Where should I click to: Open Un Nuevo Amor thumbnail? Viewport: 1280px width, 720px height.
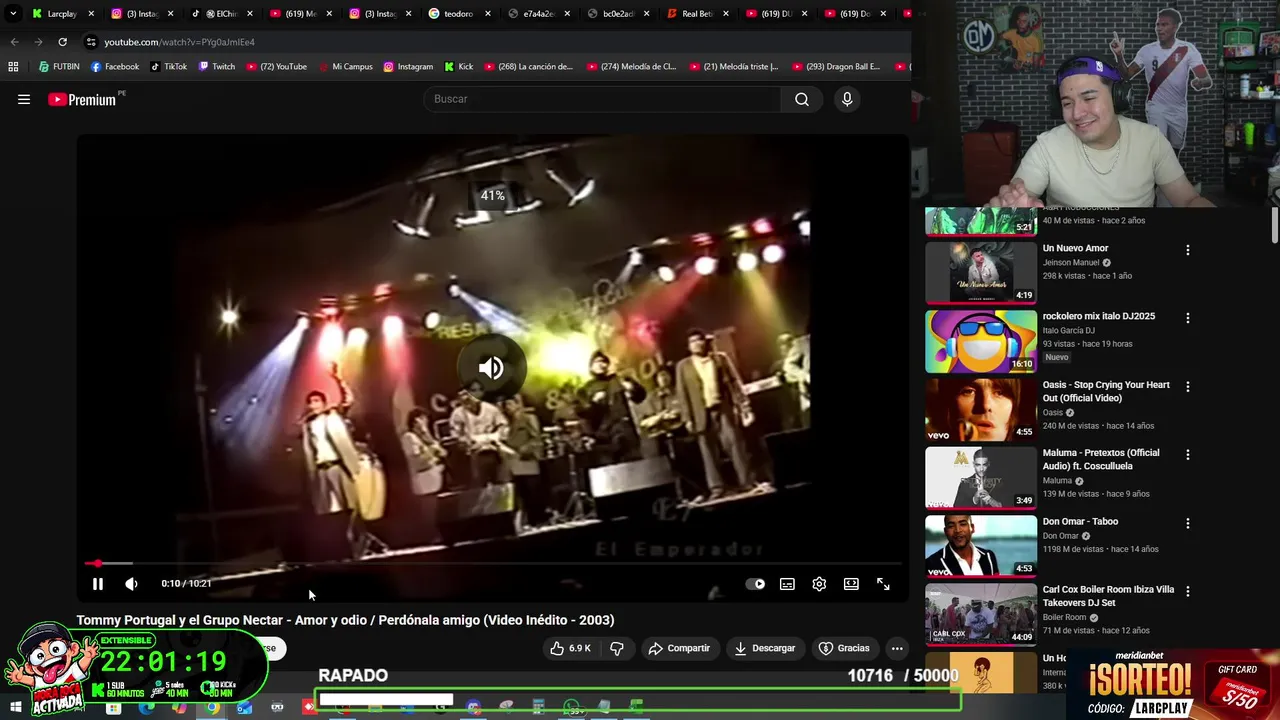[x=981, y=272]
